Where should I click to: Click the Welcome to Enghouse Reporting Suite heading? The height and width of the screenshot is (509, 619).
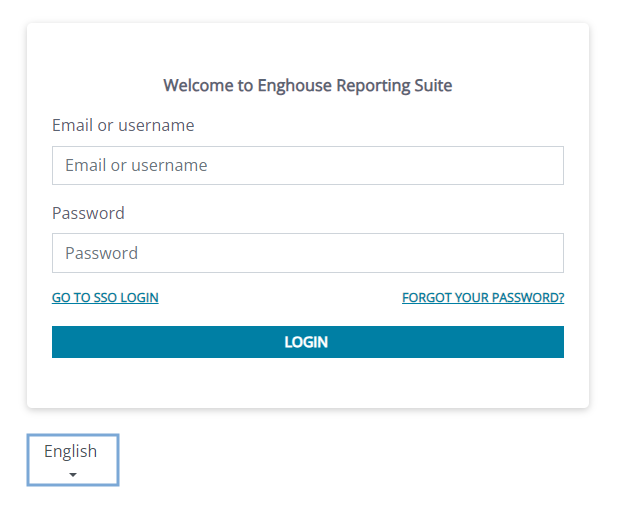(307, 86)
